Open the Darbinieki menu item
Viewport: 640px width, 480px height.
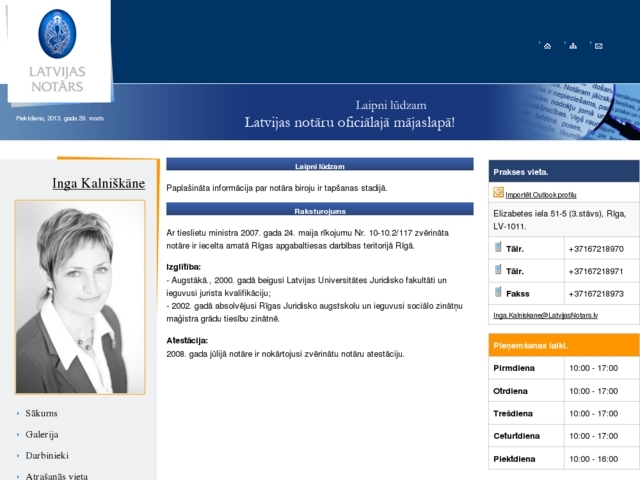47,456
